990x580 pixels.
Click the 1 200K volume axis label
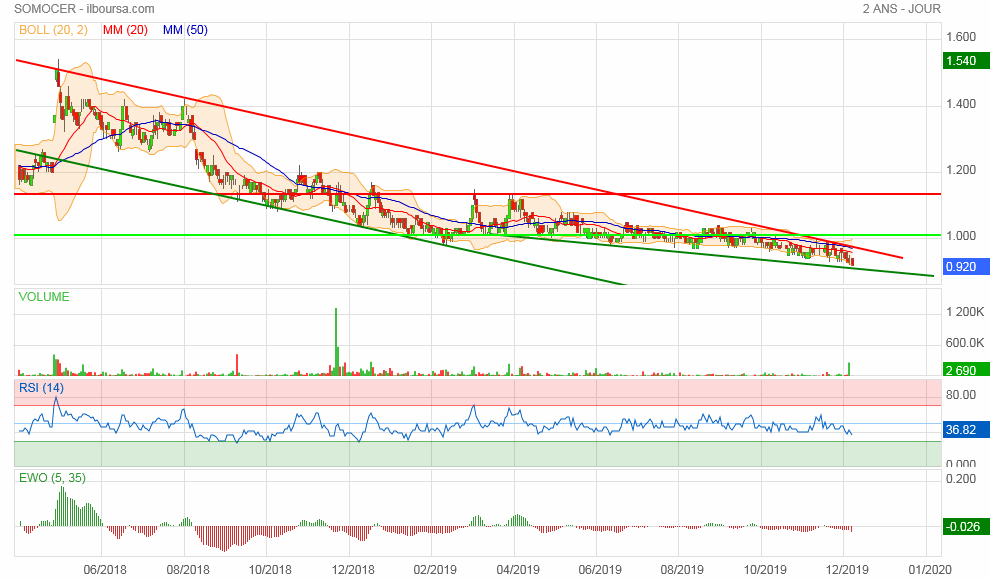965,312
